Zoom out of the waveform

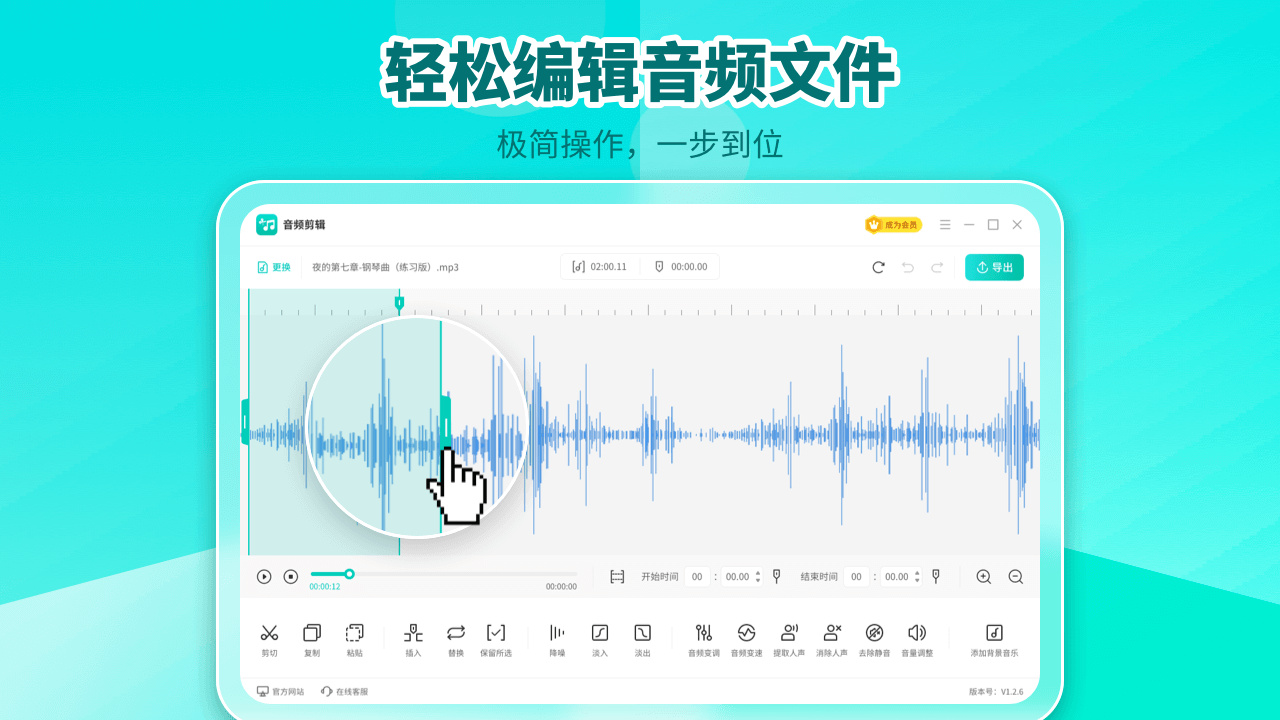tap(1016, 576)
